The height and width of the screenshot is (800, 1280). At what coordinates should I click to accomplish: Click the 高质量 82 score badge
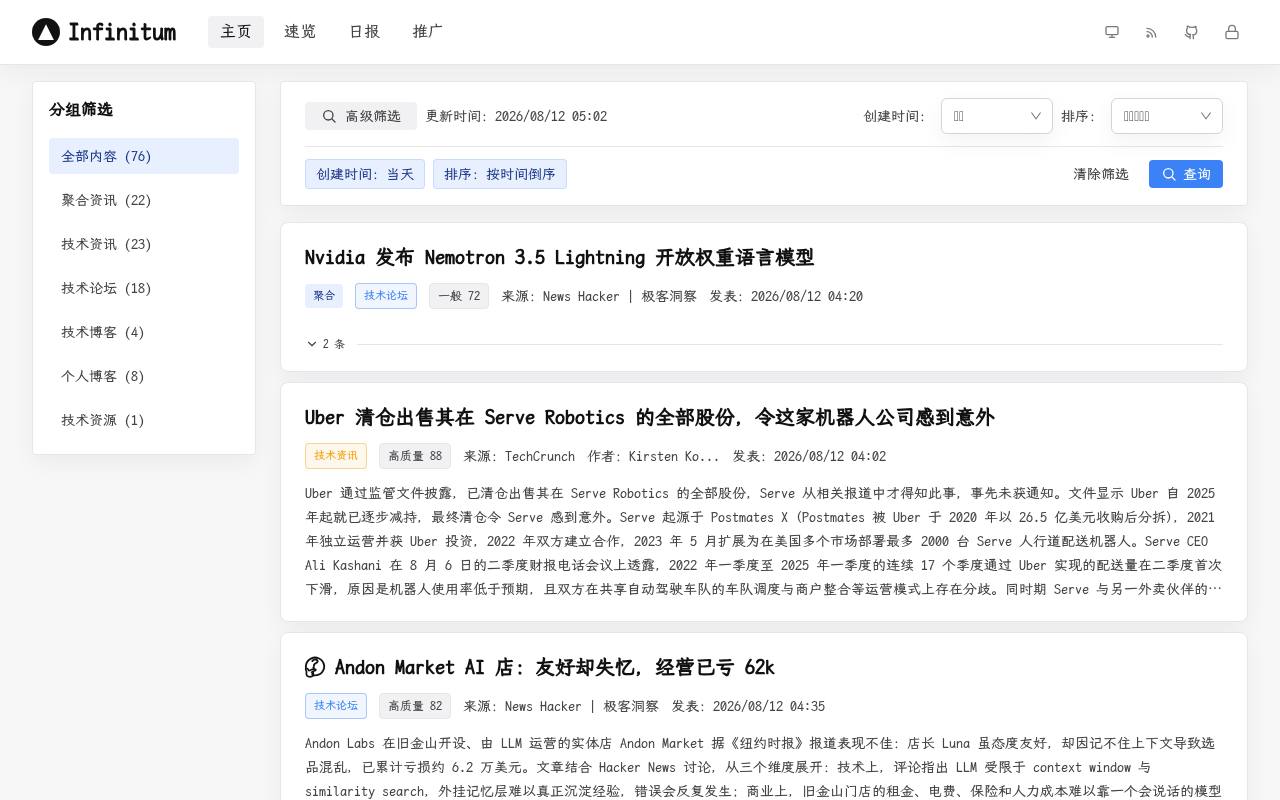pyautogui.click(x=415, y=706)
